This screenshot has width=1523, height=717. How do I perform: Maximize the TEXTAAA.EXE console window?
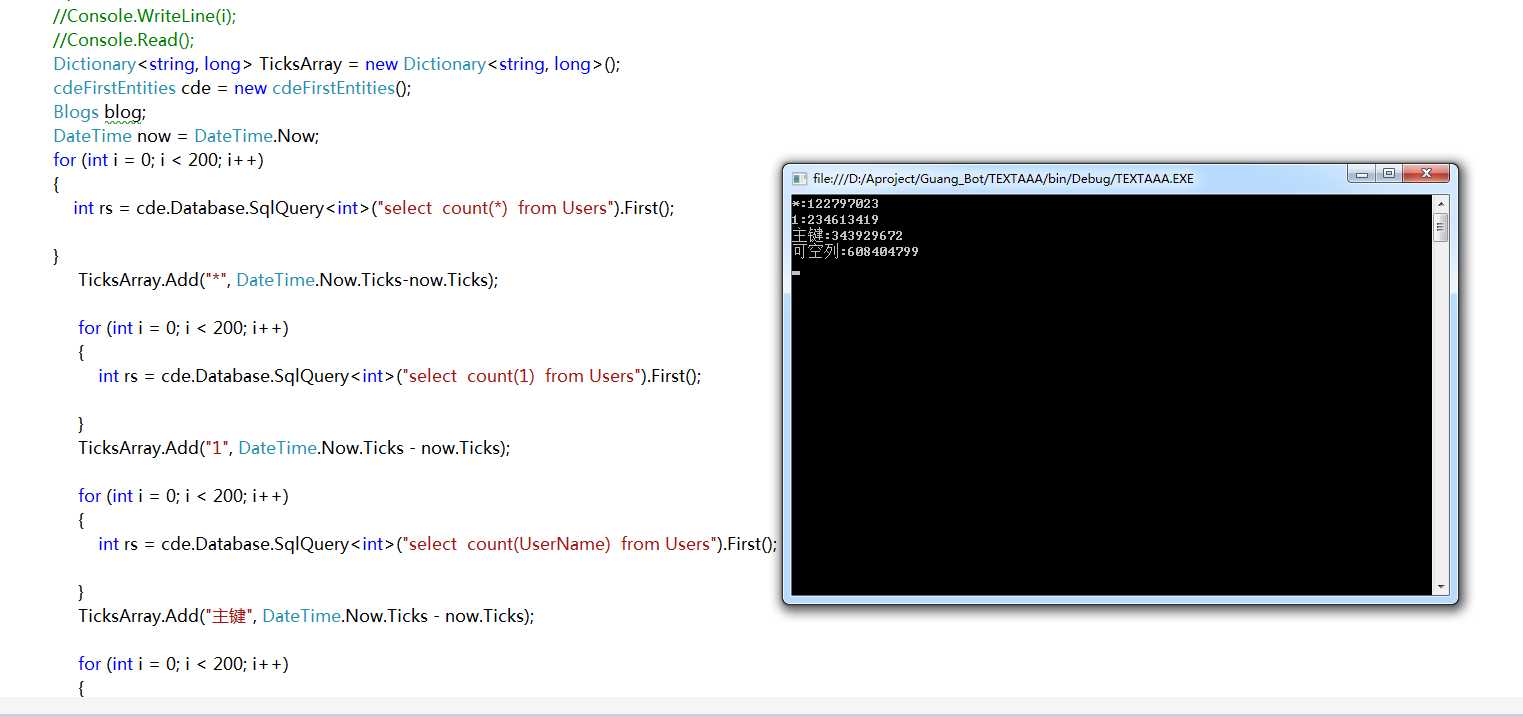point(1388,173)
